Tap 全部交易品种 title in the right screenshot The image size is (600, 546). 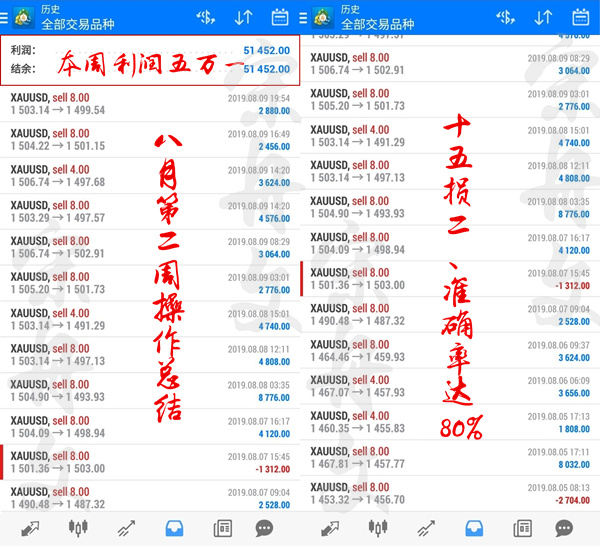tap(377, 24)
